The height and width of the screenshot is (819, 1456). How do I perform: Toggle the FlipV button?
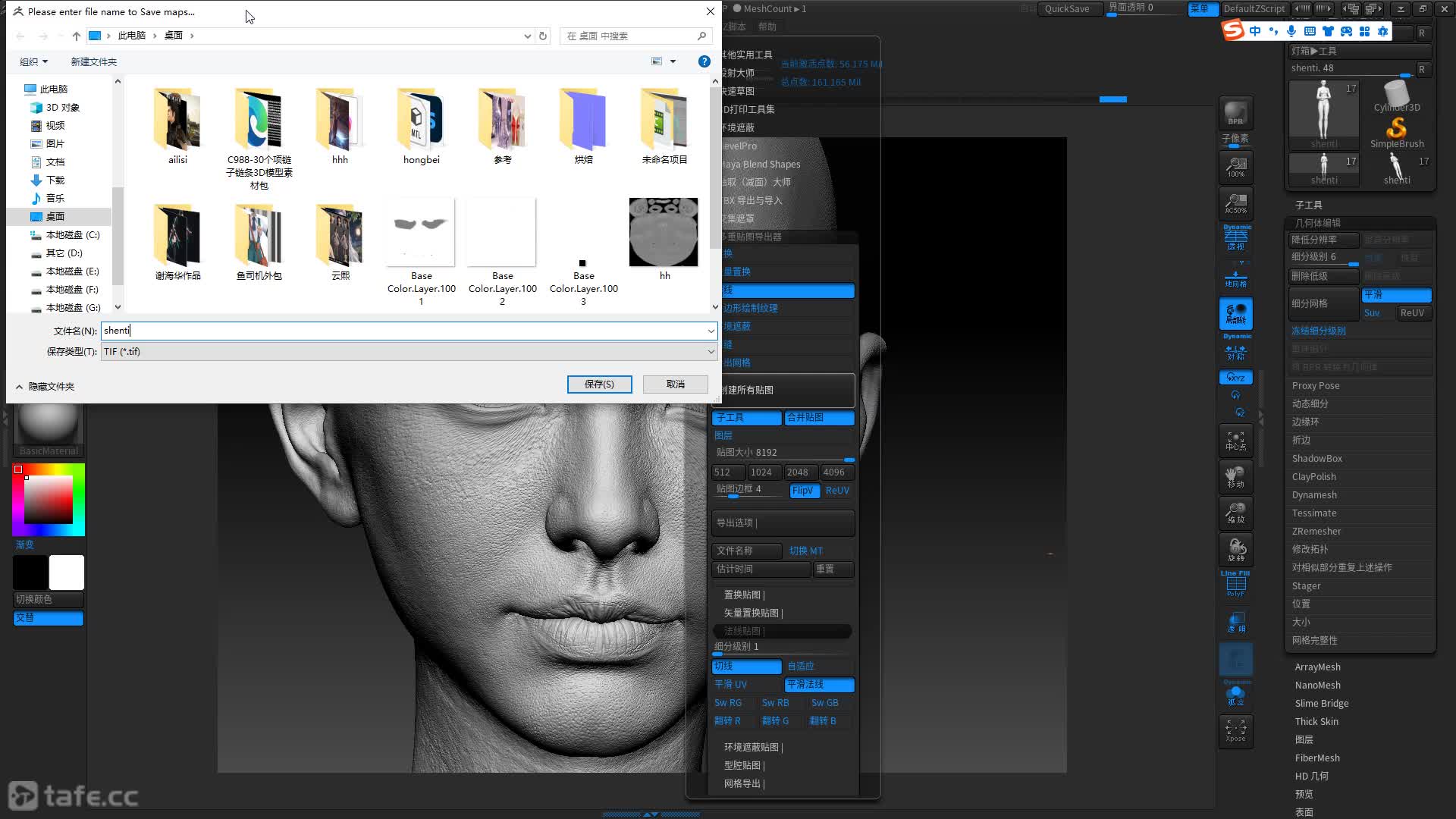[803, 491]
